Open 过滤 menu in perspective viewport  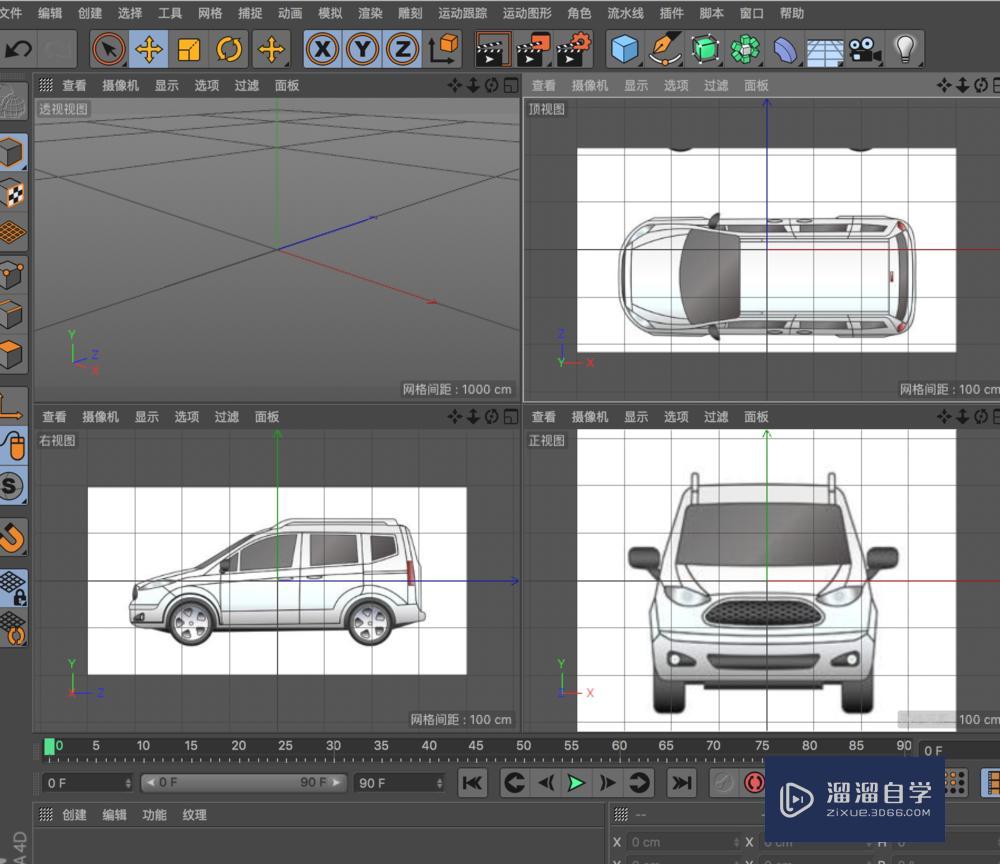246,85
